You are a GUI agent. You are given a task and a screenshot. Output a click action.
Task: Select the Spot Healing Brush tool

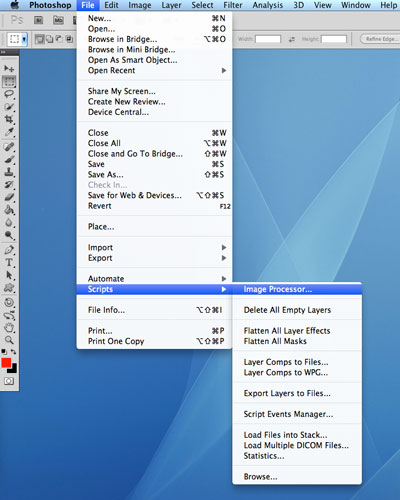tap(9, 147)
